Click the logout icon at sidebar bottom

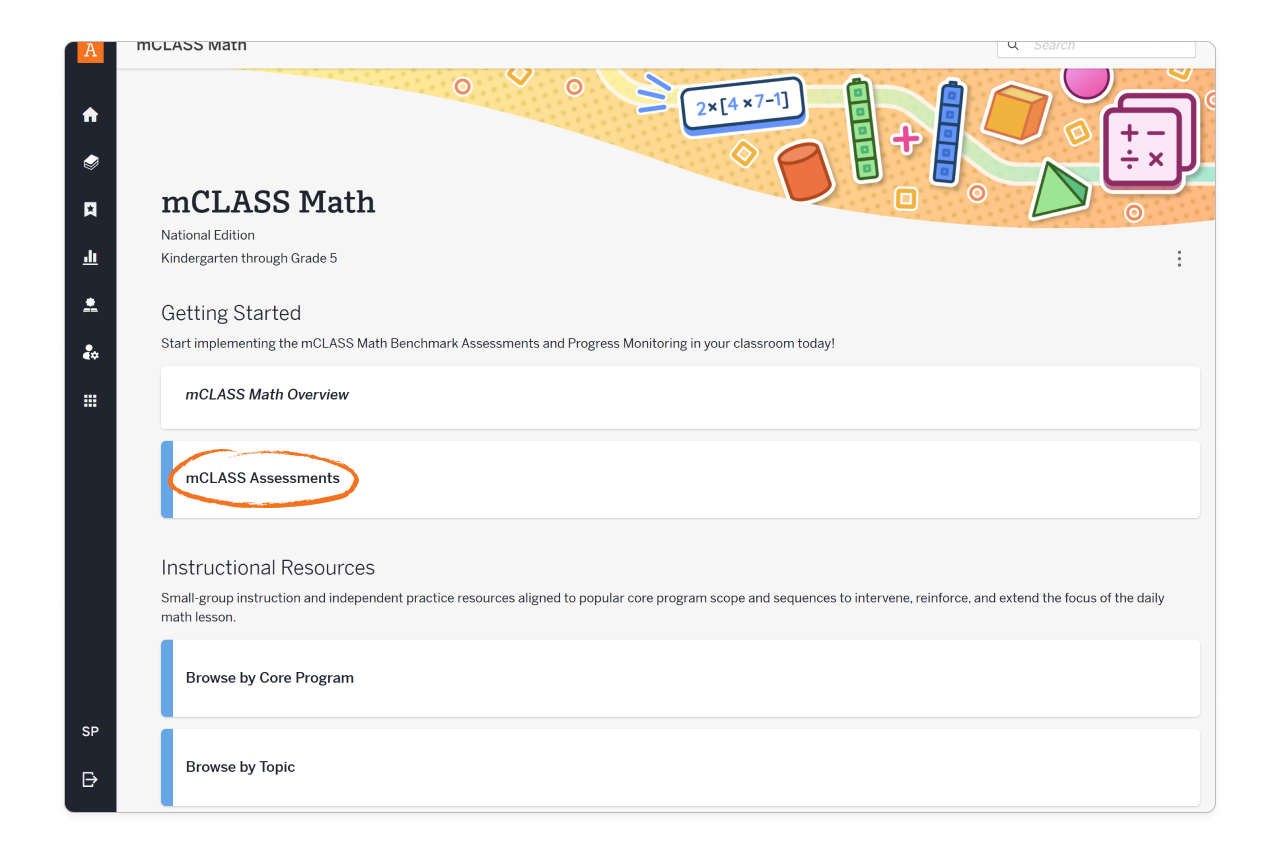(x=90, y=779)
